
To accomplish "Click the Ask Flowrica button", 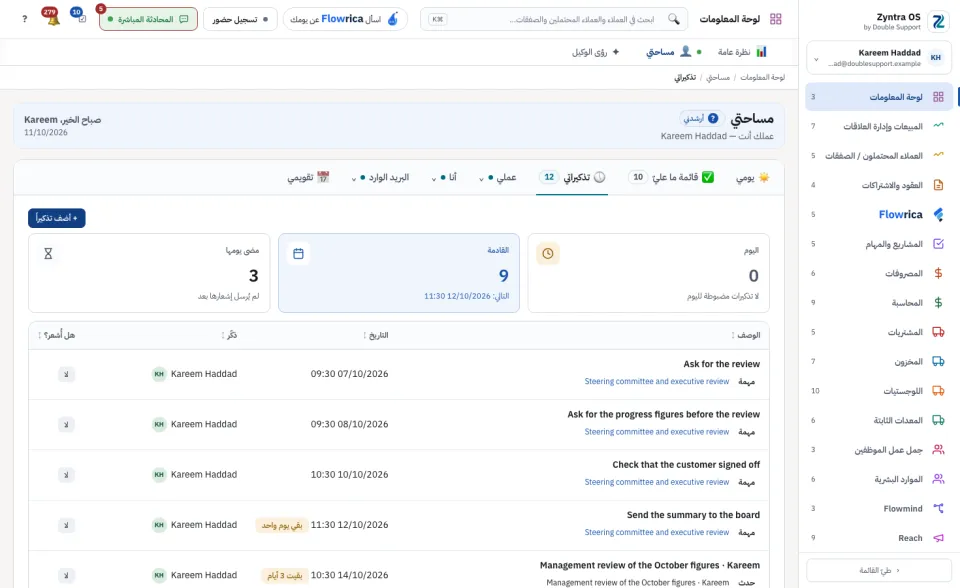I will point(345,19).
